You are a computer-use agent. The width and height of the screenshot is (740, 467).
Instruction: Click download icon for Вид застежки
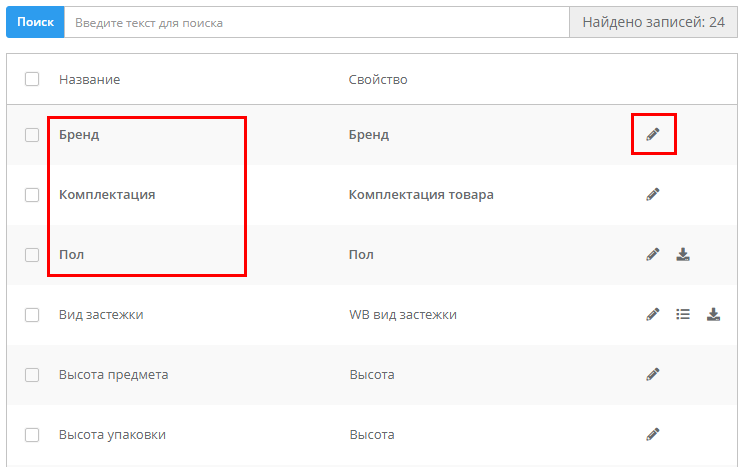713,314
